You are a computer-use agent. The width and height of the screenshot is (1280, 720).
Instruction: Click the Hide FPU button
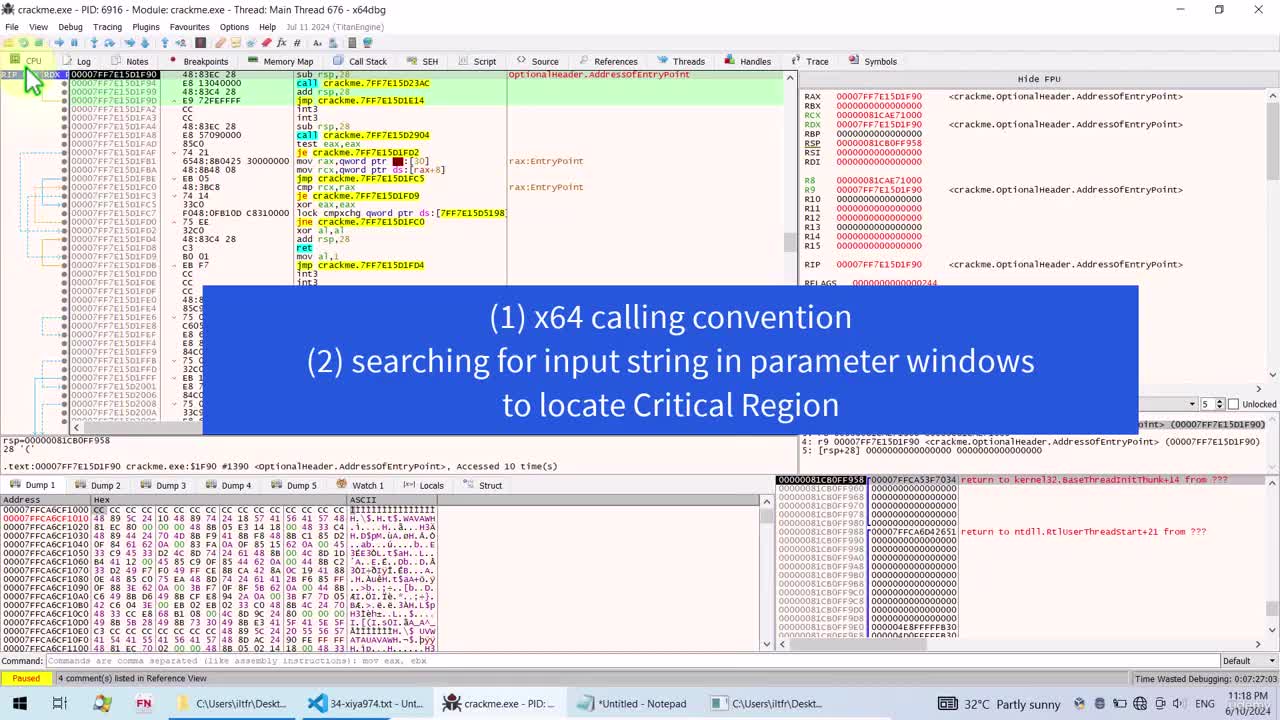(1038, 79)
